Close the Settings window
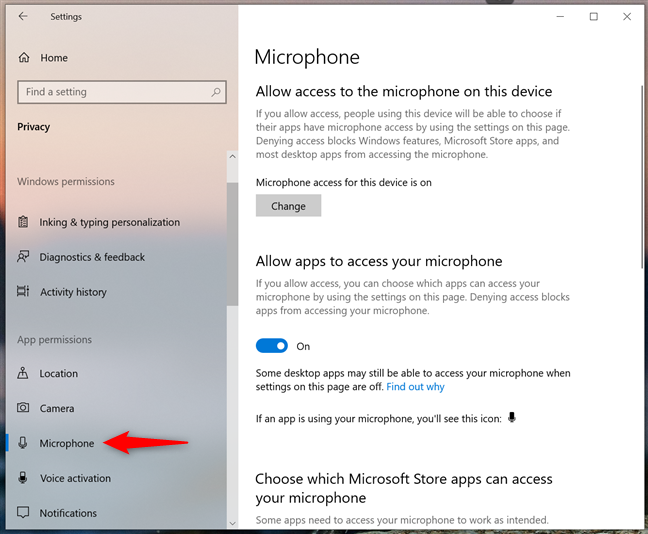Screen dimensions: 648x534 click(x=627, y=17)
